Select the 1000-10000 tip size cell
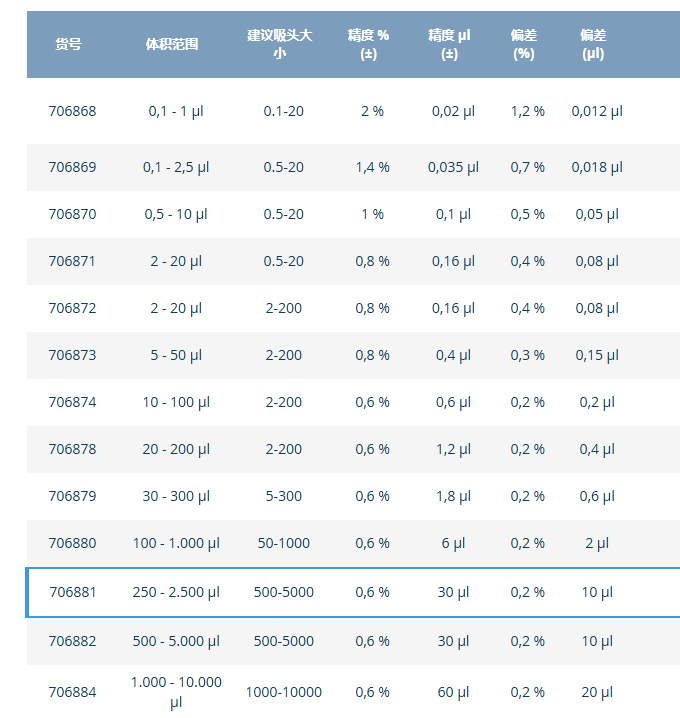 point(284,692)
